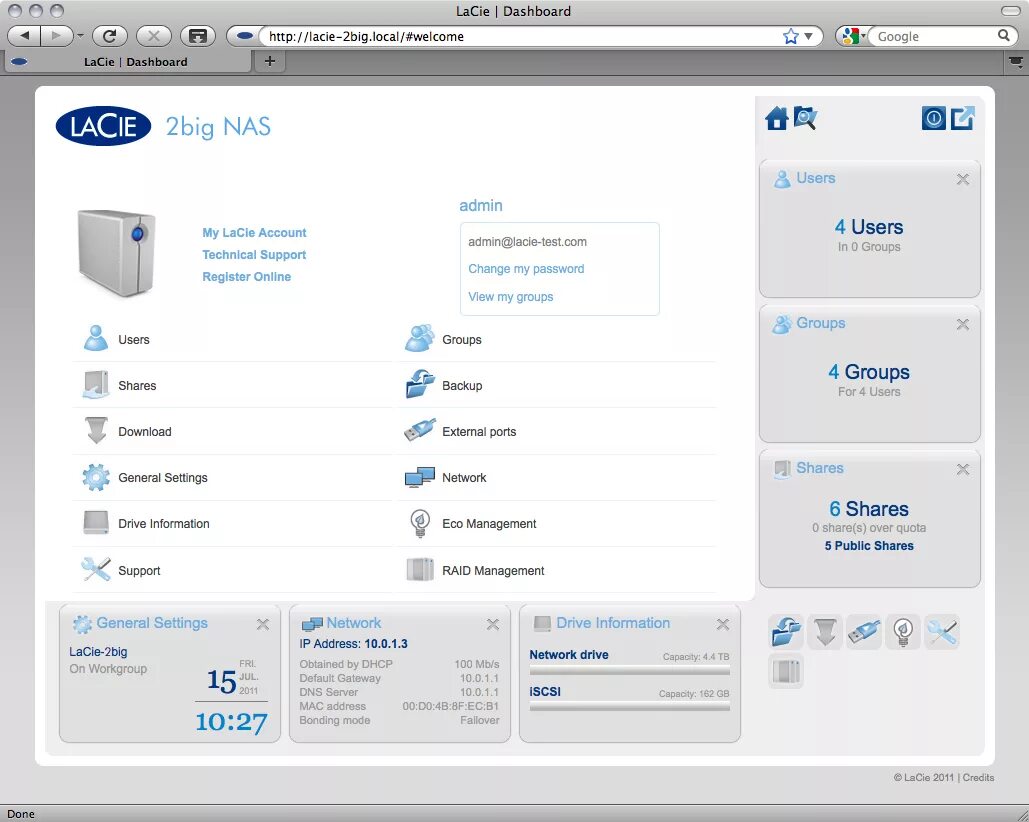The width and height of the screenshot is (1029, 822).
Task: Open the Groups section icon
Action: coord(419,339)
